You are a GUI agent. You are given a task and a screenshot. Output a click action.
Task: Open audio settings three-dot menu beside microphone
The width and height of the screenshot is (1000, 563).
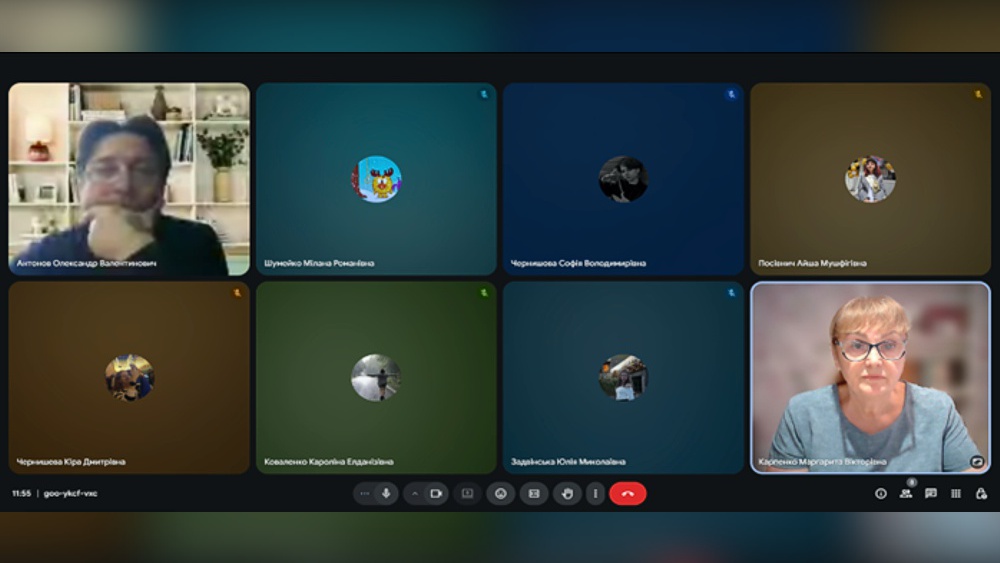365,493
